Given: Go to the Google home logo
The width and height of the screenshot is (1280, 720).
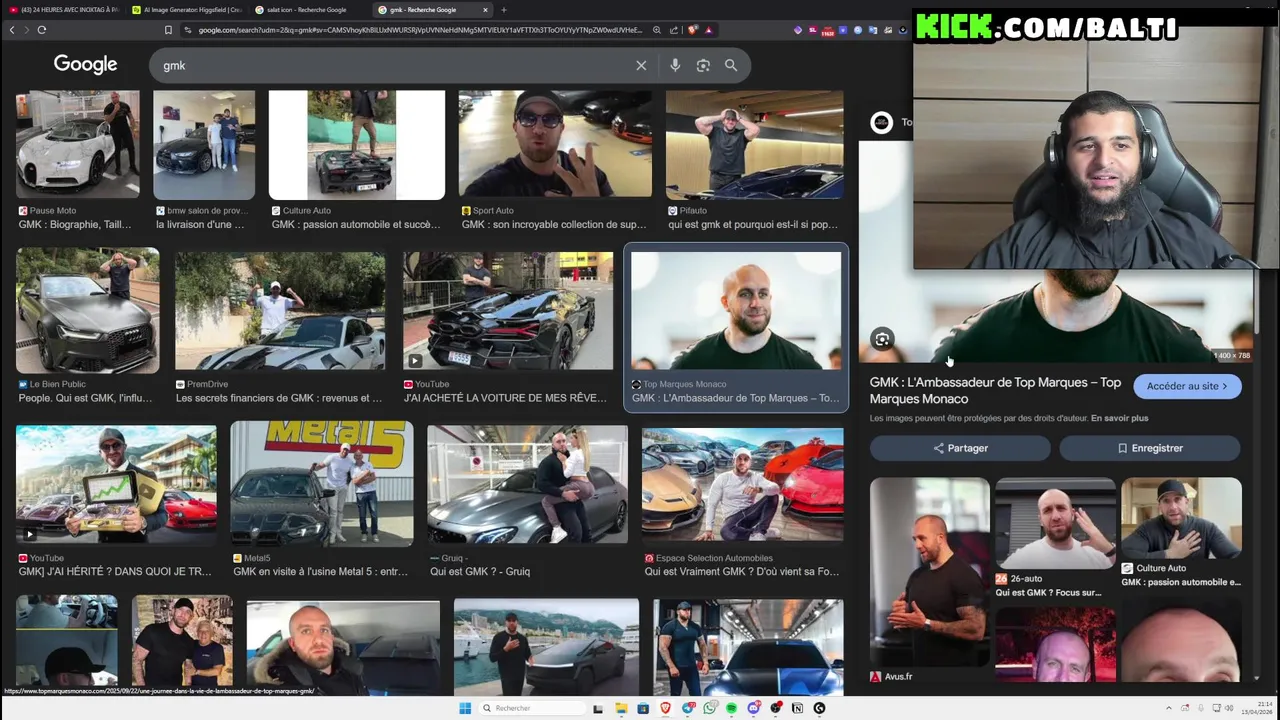Looking at the screenshot, I should [x=85, y=64].
